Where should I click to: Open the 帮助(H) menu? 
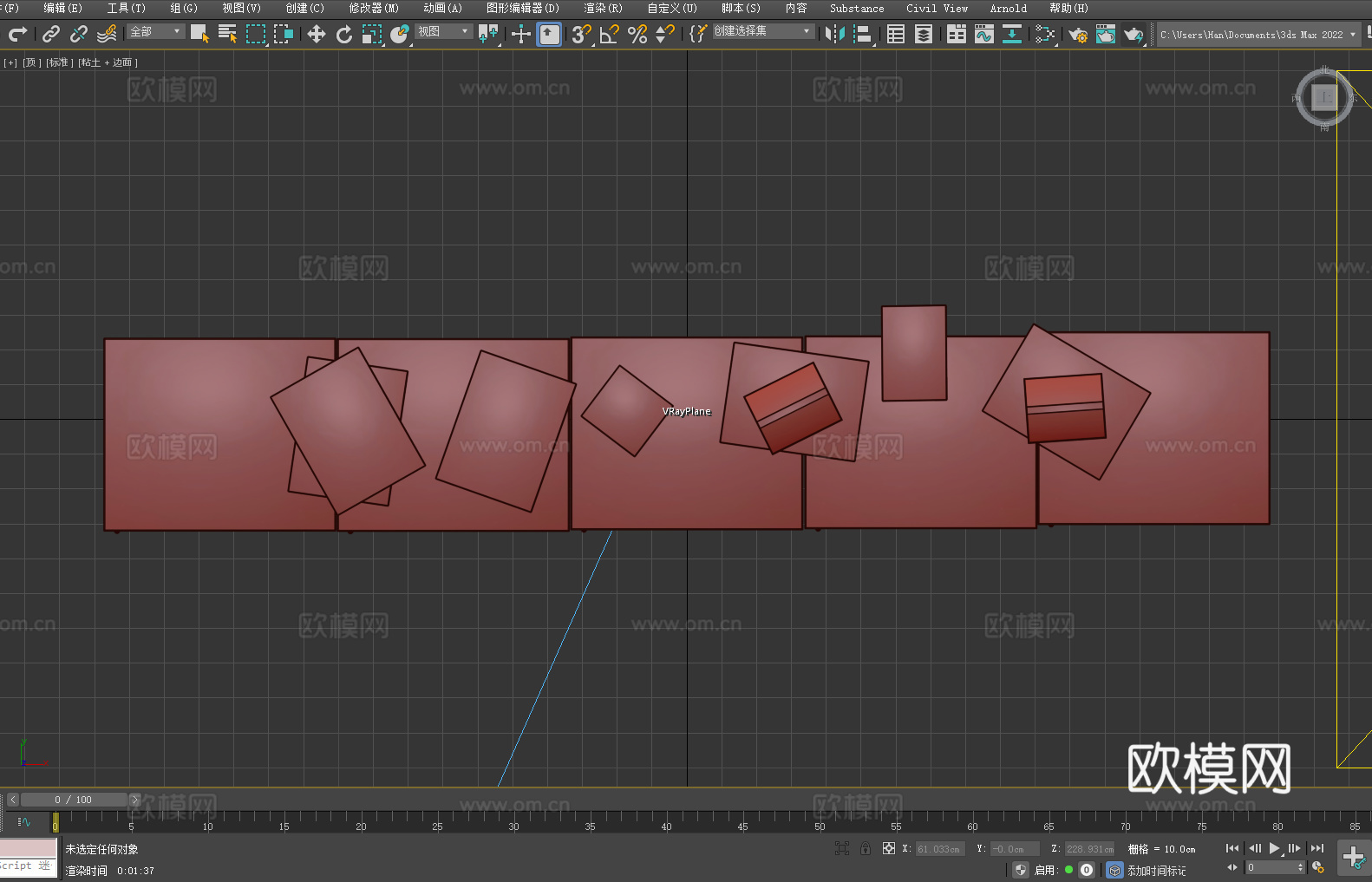(x=1069, y=8)
